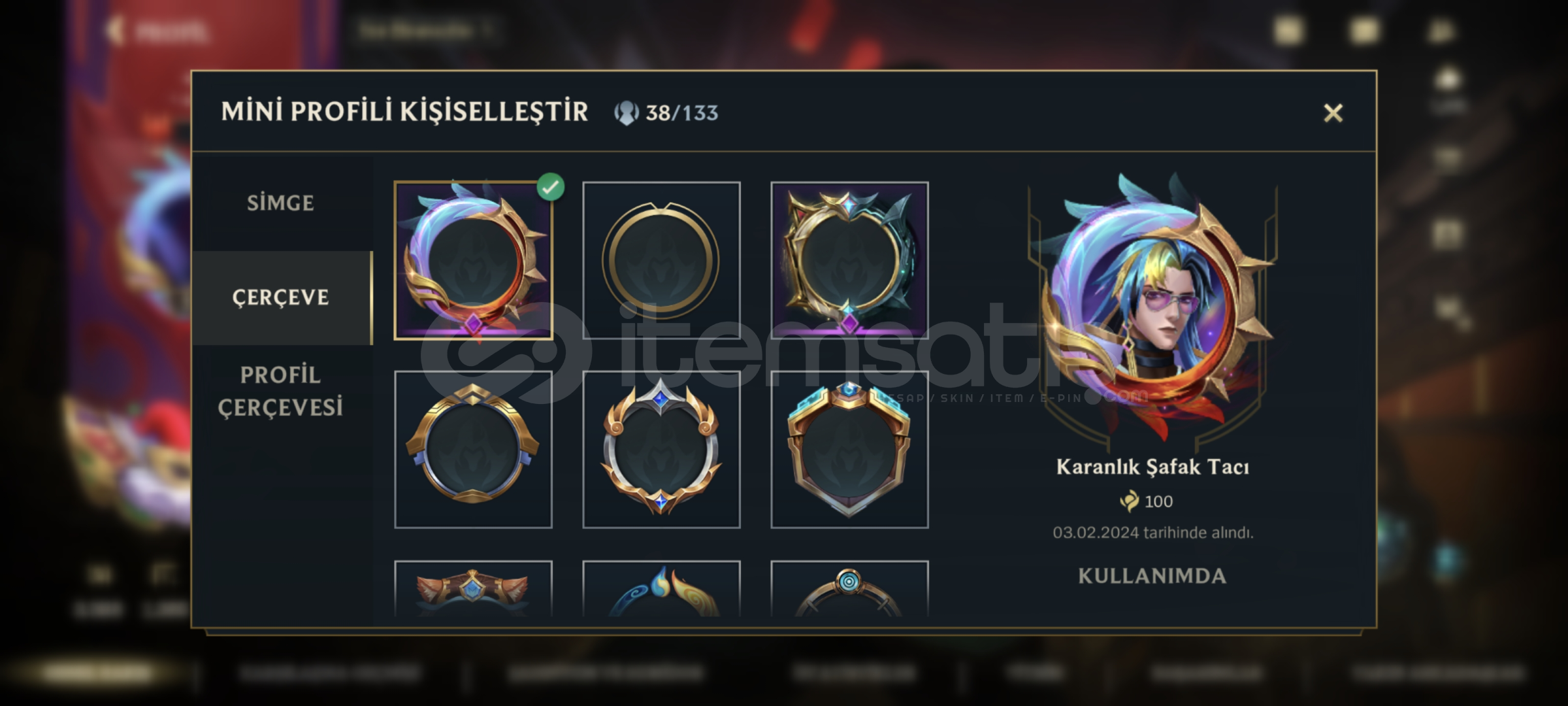Close the mini profile customization dialog
Screen dimensions: 1568x706
(x=1333, y=113)
